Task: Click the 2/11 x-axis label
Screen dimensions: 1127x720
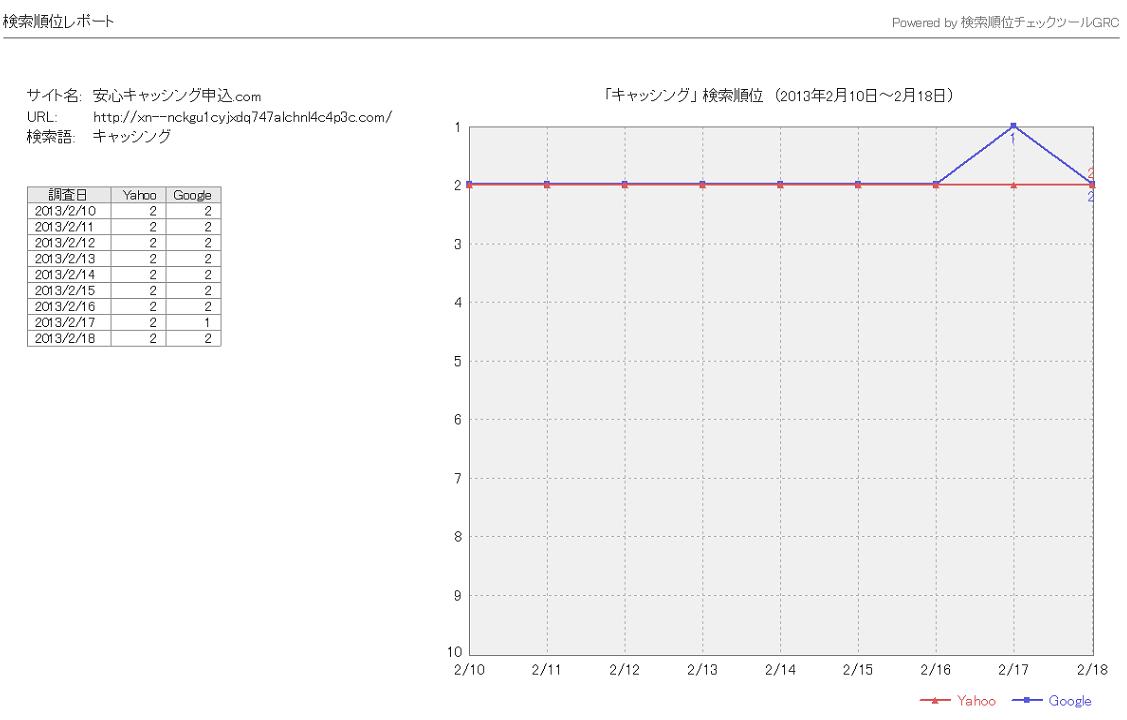Action: (x=547, y=670)
